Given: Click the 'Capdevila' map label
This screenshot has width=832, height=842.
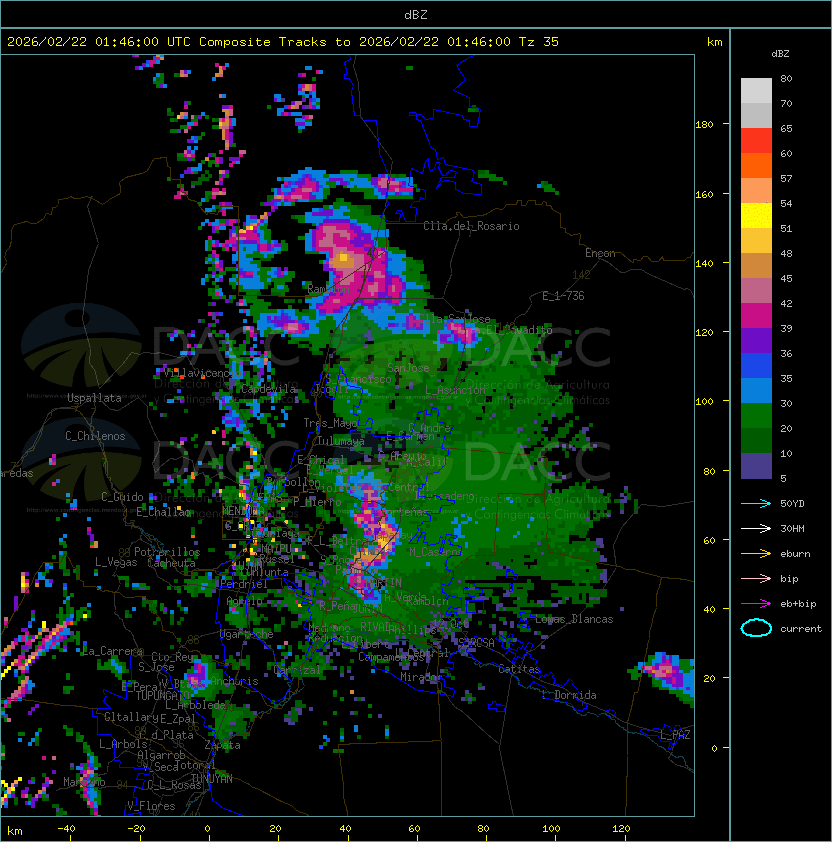Looking at the screenshot, I should pyautogui.click(x=269, y=389).
